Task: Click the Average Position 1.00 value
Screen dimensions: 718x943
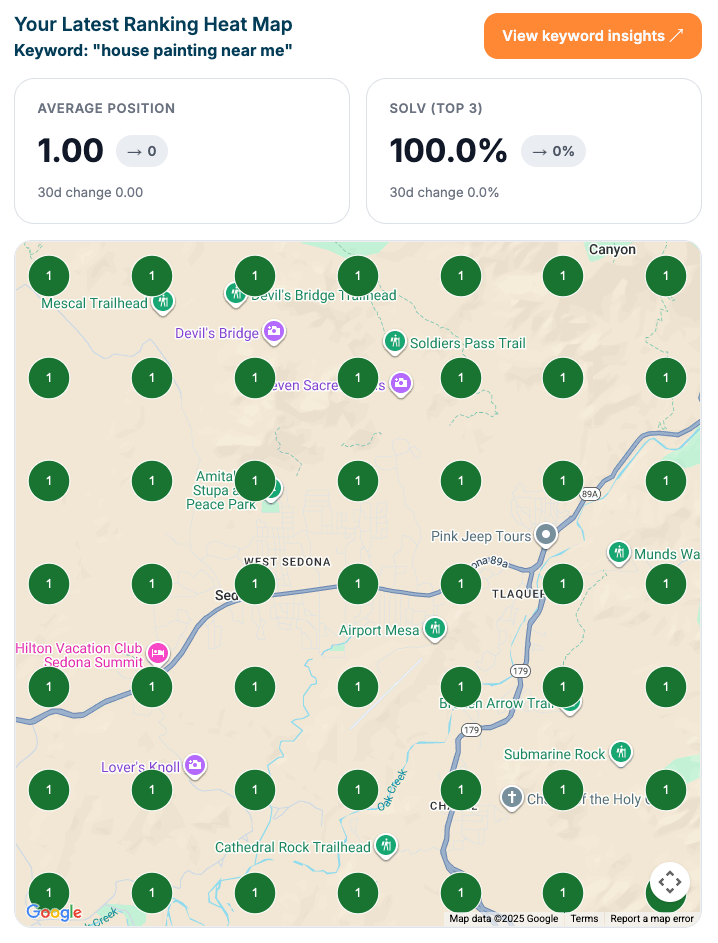Action: click(x=70, y=151)
